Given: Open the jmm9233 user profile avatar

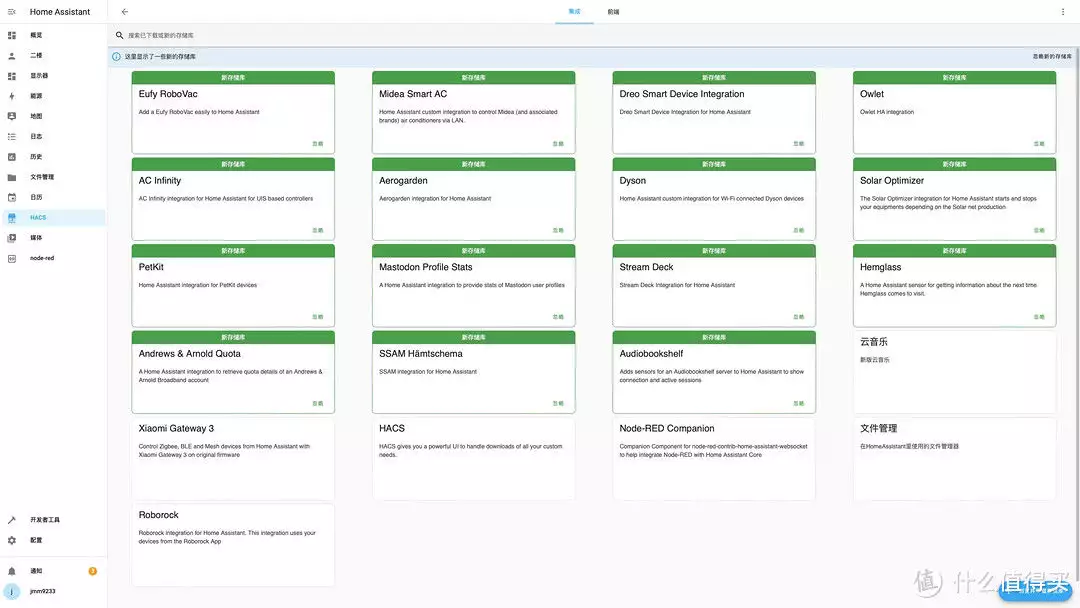Looking at the screenshot, I should tap(12, 591).
